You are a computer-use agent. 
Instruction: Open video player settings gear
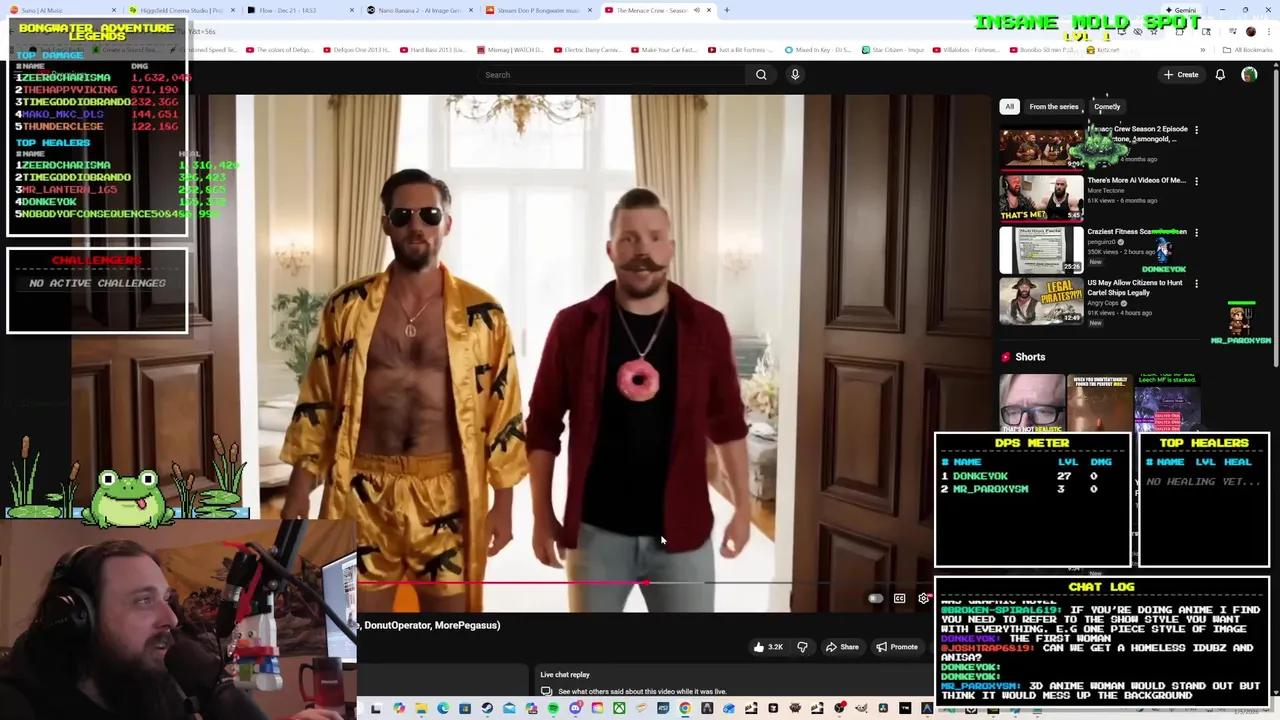point(923,598)
